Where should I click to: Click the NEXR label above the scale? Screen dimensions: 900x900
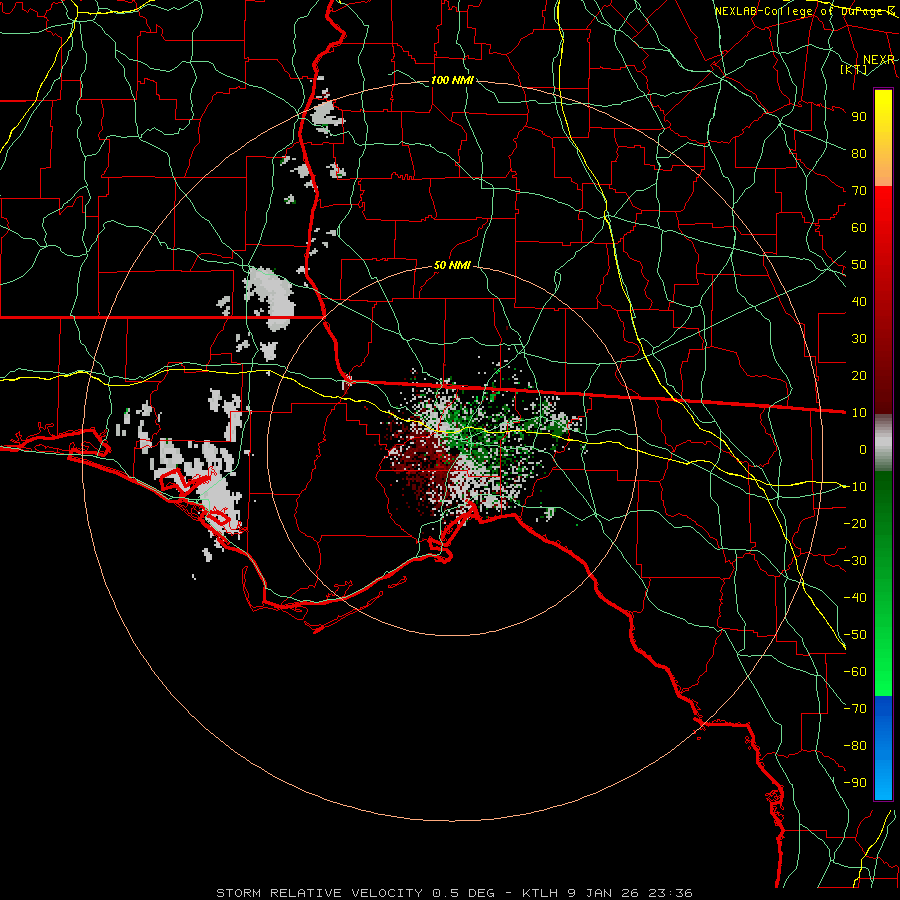[879, 60]
